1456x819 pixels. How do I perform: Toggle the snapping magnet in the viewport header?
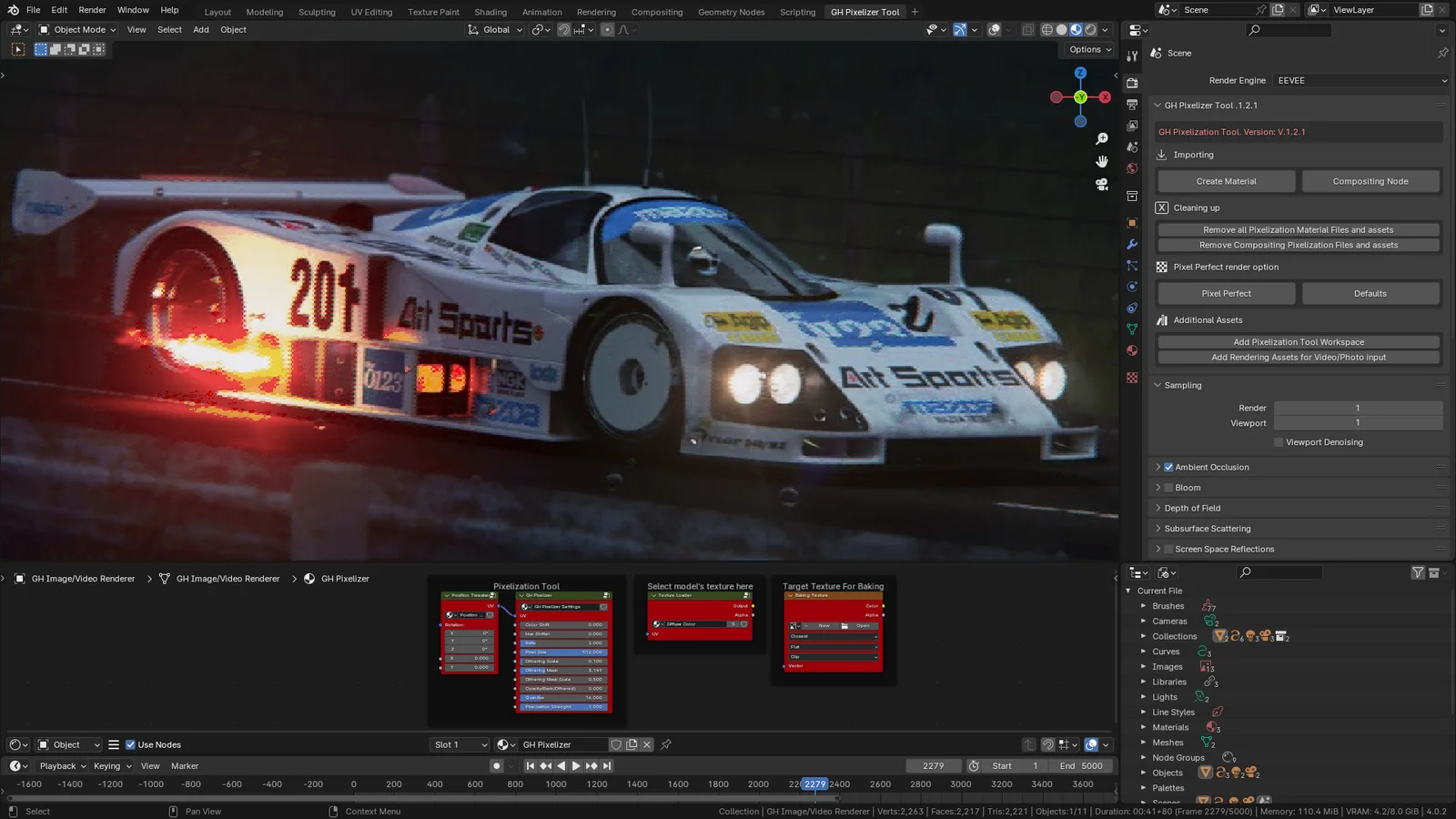point(566,30)
